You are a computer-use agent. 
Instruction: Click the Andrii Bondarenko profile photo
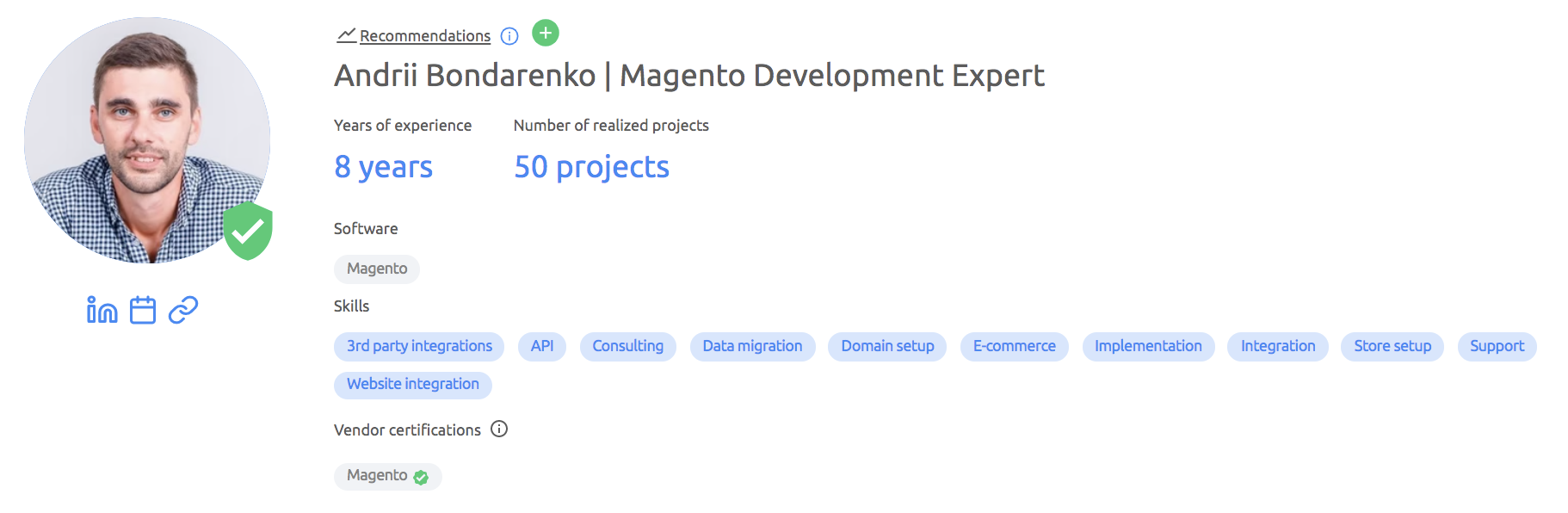point(146,140)
